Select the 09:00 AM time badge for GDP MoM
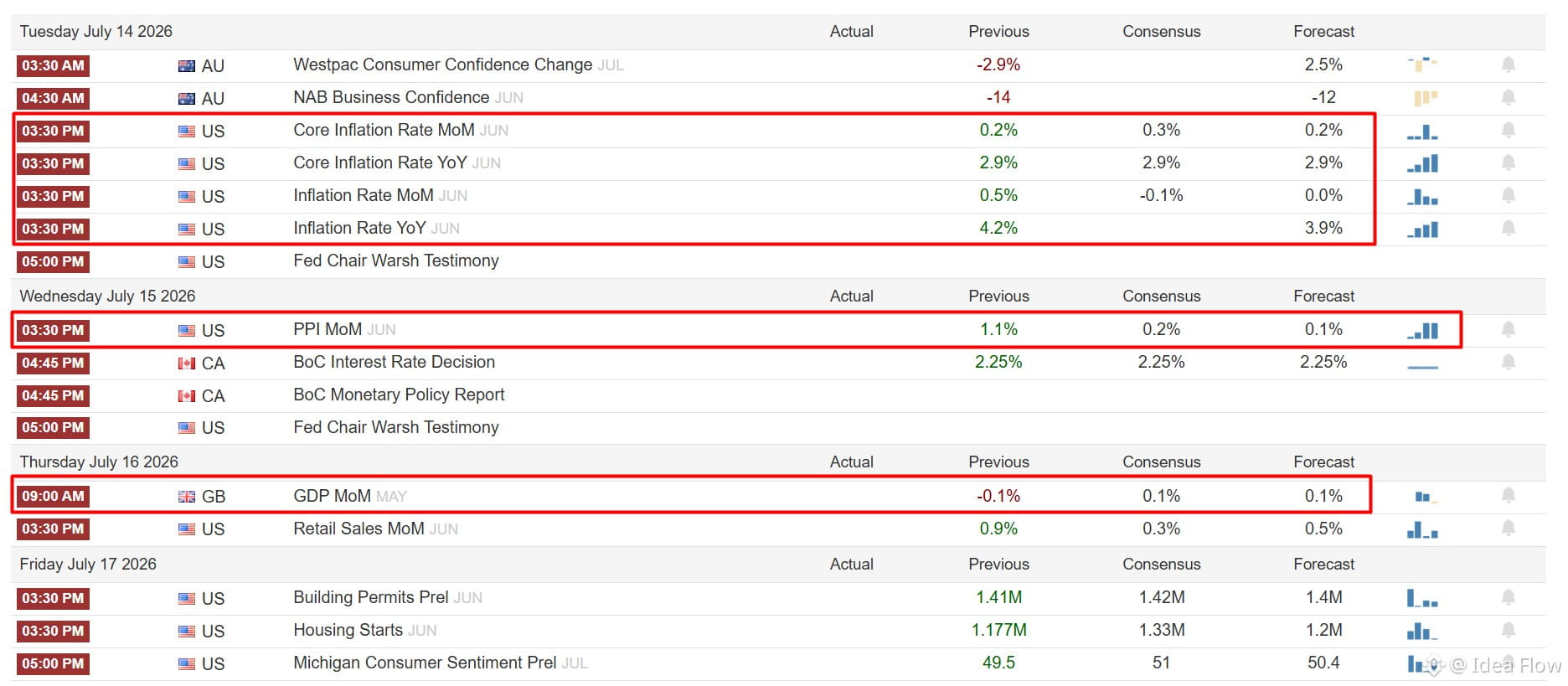 pos(53,496)
